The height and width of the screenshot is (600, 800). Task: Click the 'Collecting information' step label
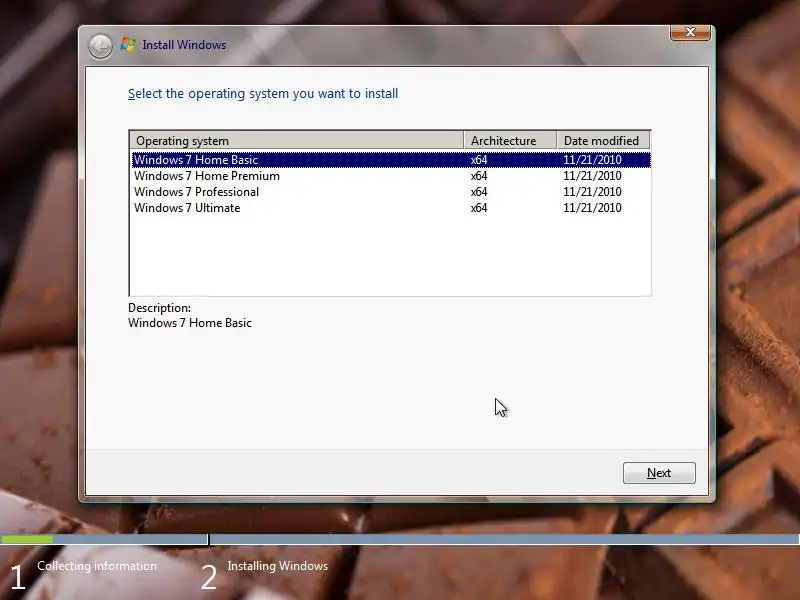[97, 566]
